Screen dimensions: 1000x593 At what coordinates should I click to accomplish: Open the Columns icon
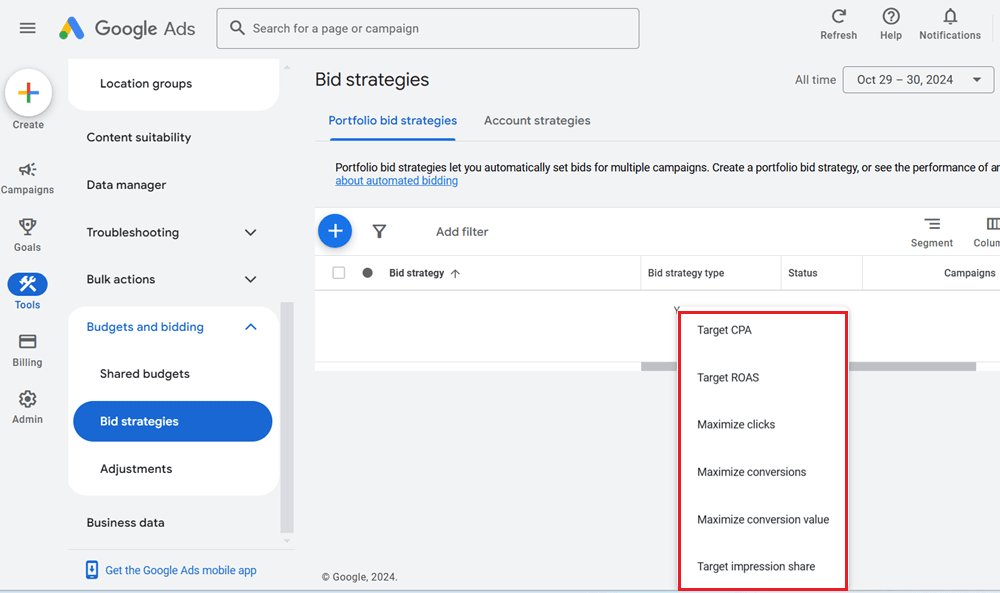pos(992,225)
